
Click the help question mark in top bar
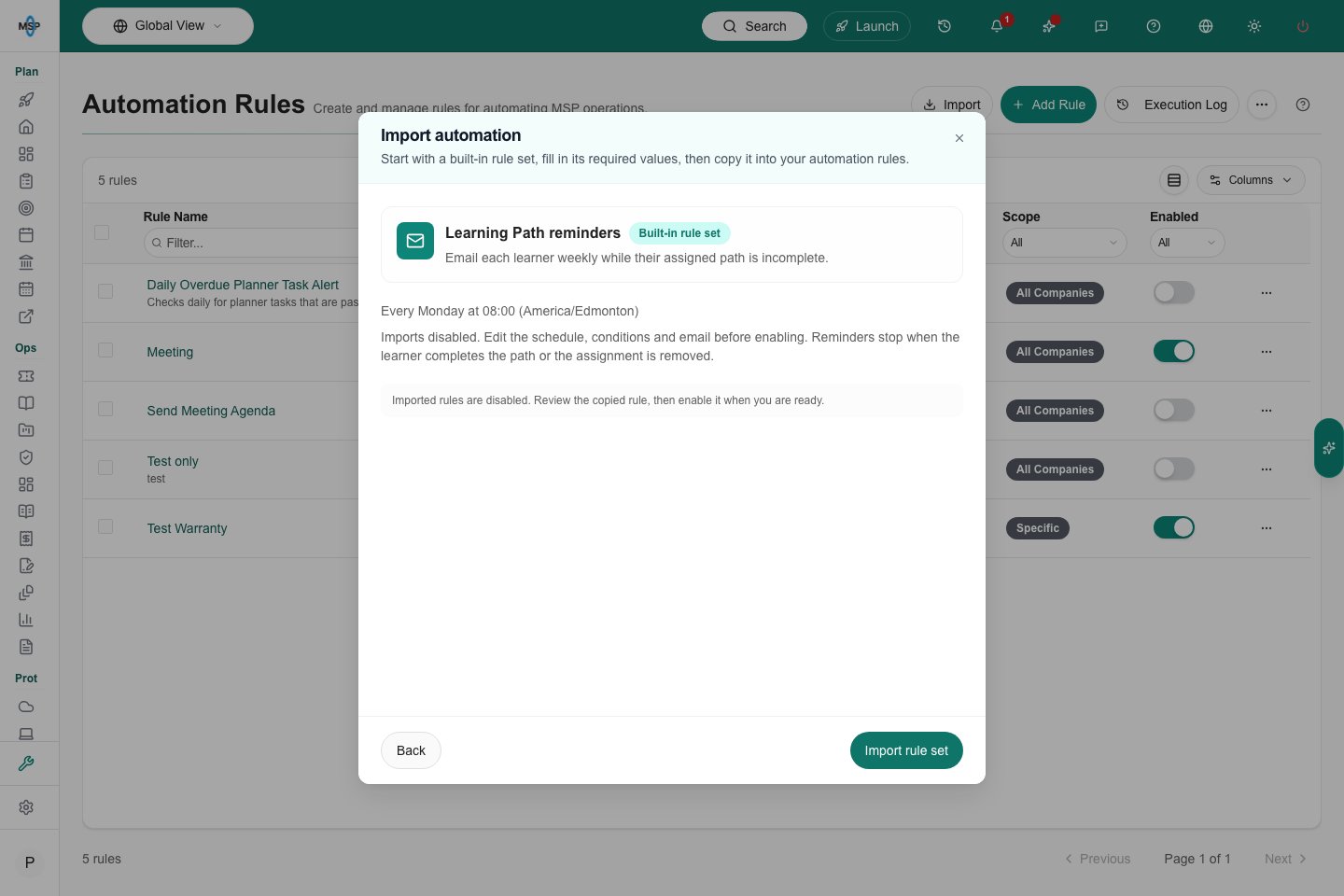[x=1154, y=26]
